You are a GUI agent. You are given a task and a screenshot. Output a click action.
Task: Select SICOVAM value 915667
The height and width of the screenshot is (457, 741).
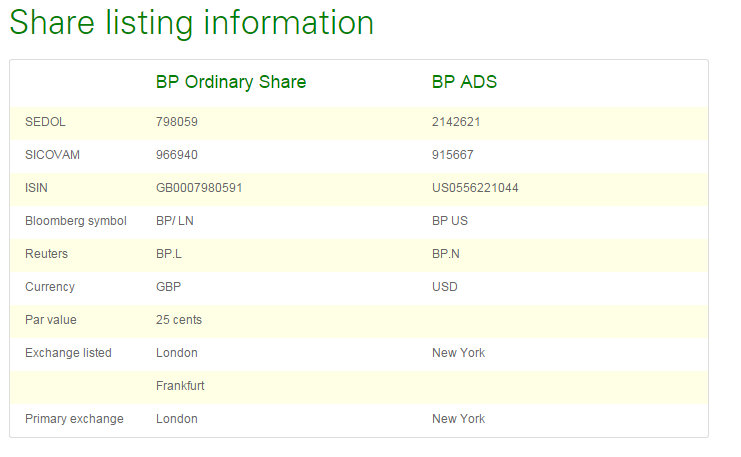453,155
